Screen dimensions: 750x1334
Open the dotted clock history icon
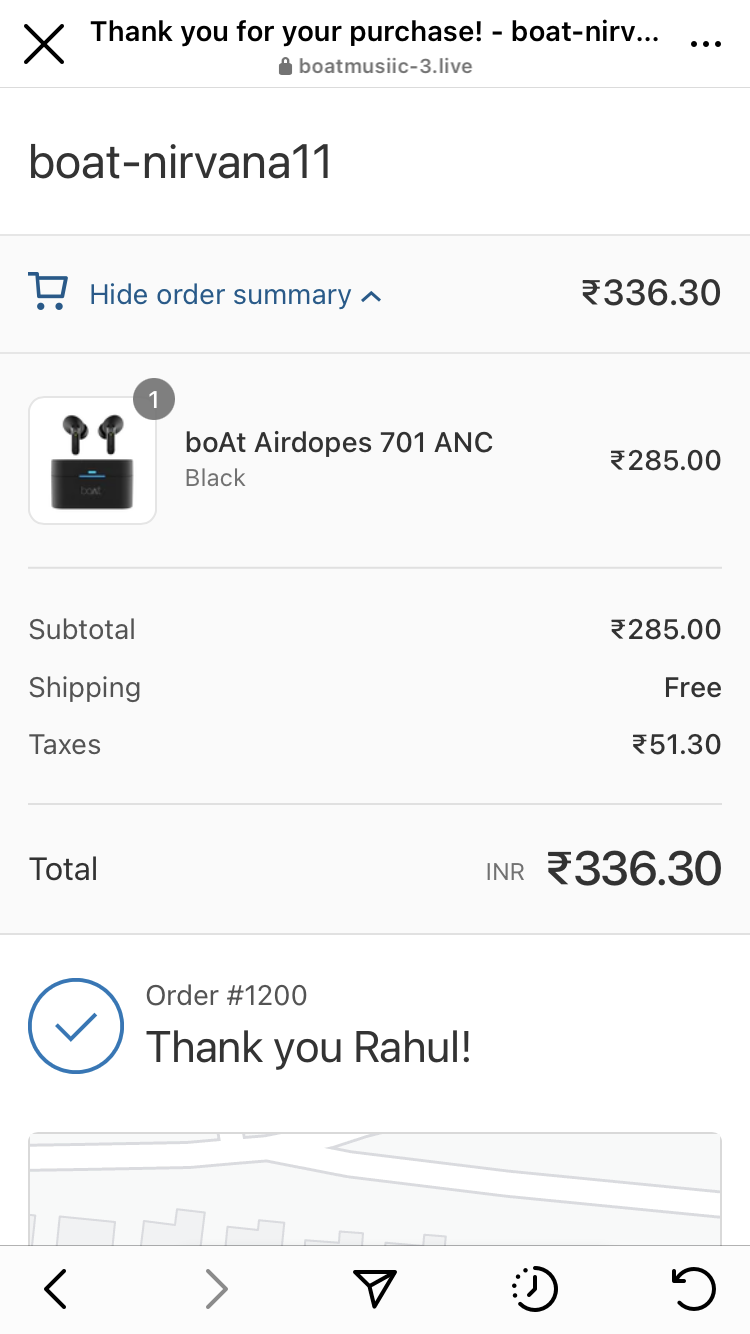[534, 1289]
